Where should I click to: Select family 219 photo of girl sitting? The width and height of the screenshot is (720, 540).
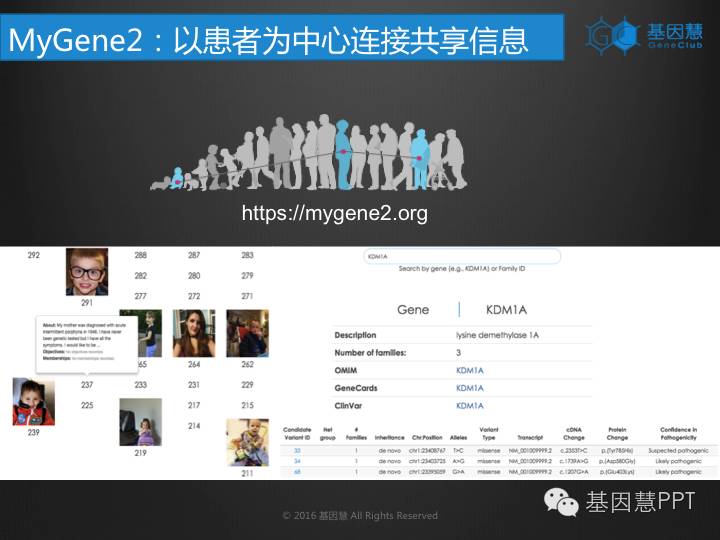click(140, 421)
